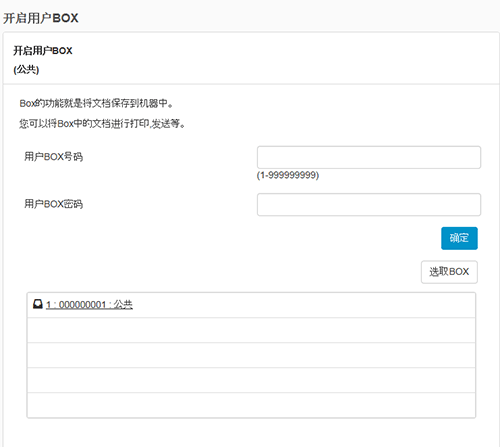Click the blue 确定 button
The height and width of the screenshot is (447, 500).
coord(459,238)
